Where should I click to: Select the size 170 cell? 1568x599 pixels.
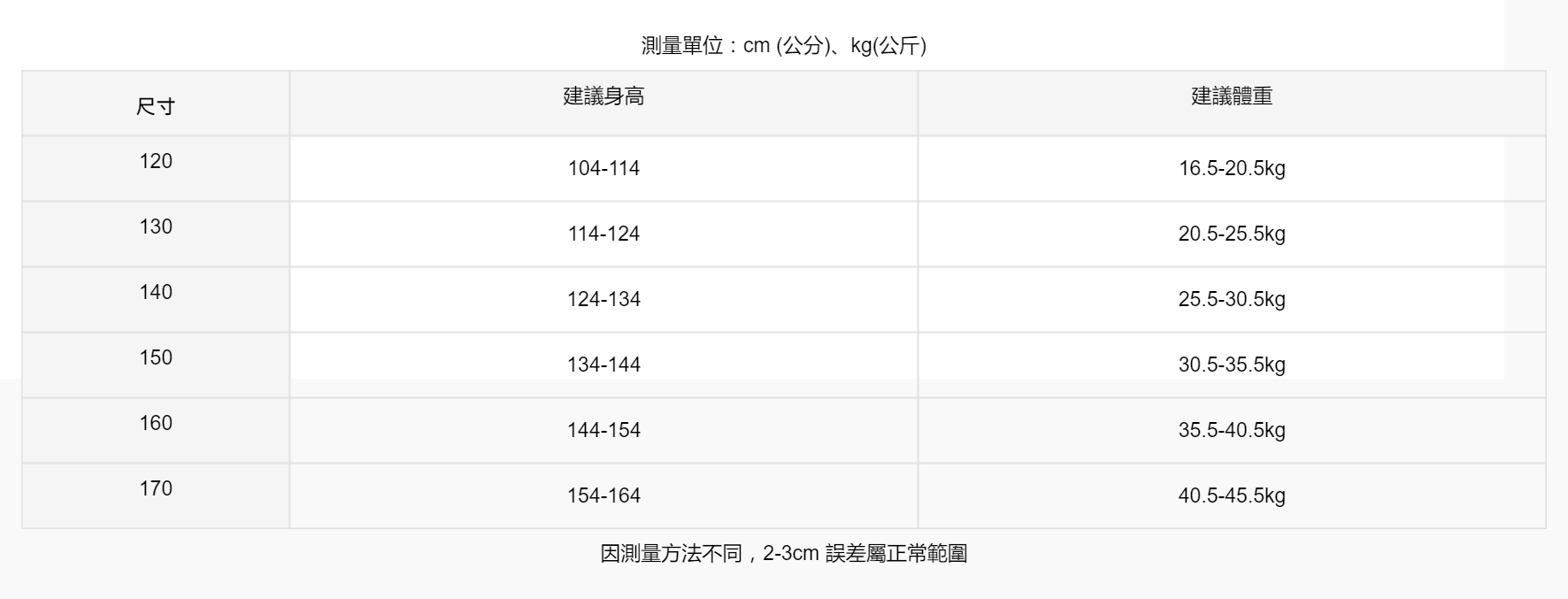(x=156, y=488)
